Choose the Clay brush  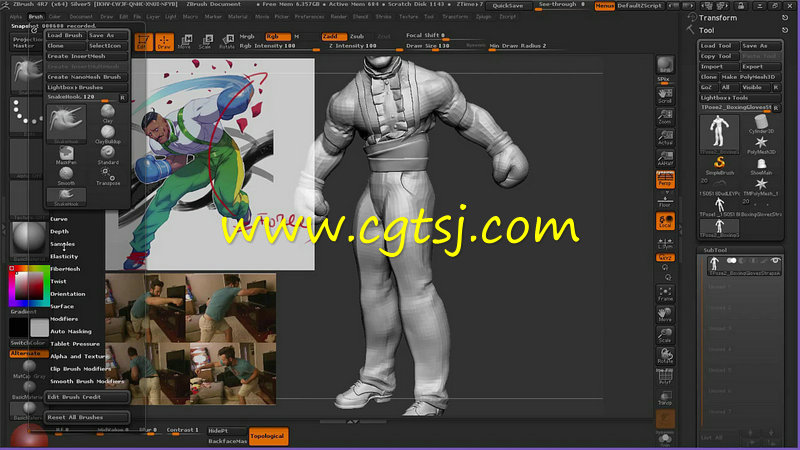[108, 113]
